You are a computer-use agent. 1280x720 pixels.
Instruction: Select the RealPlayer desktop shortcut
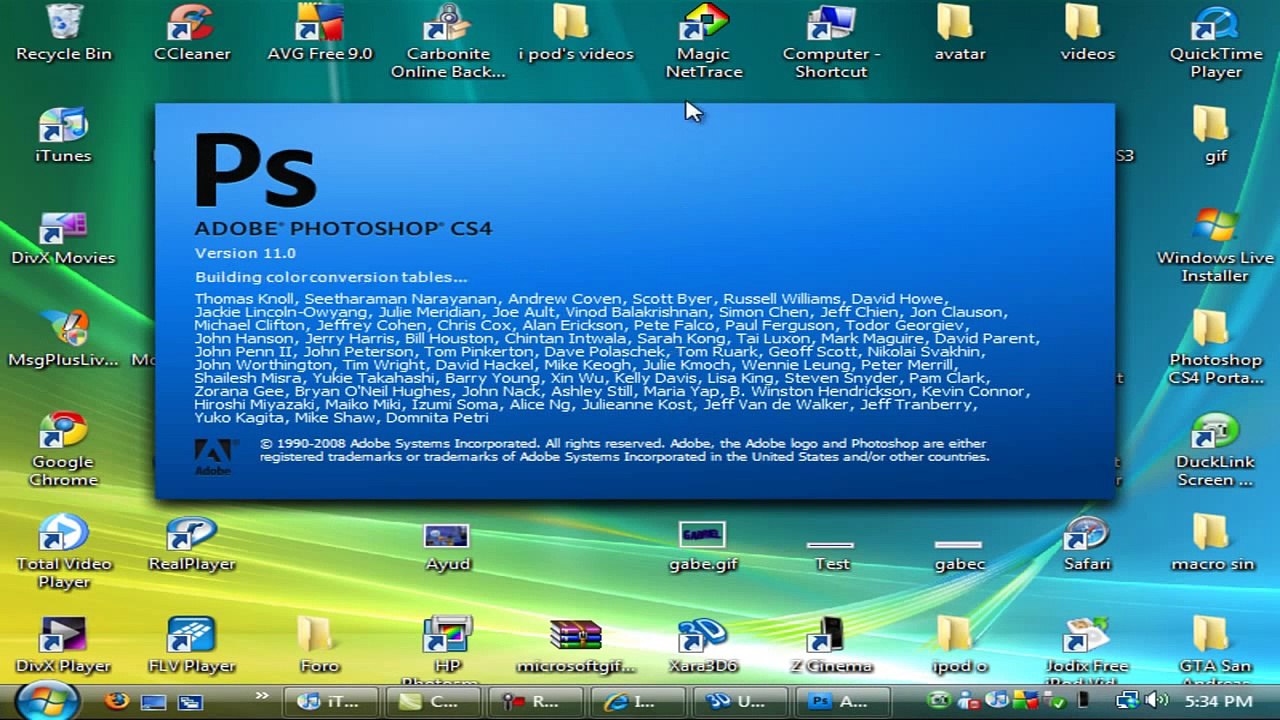point(192,542)
